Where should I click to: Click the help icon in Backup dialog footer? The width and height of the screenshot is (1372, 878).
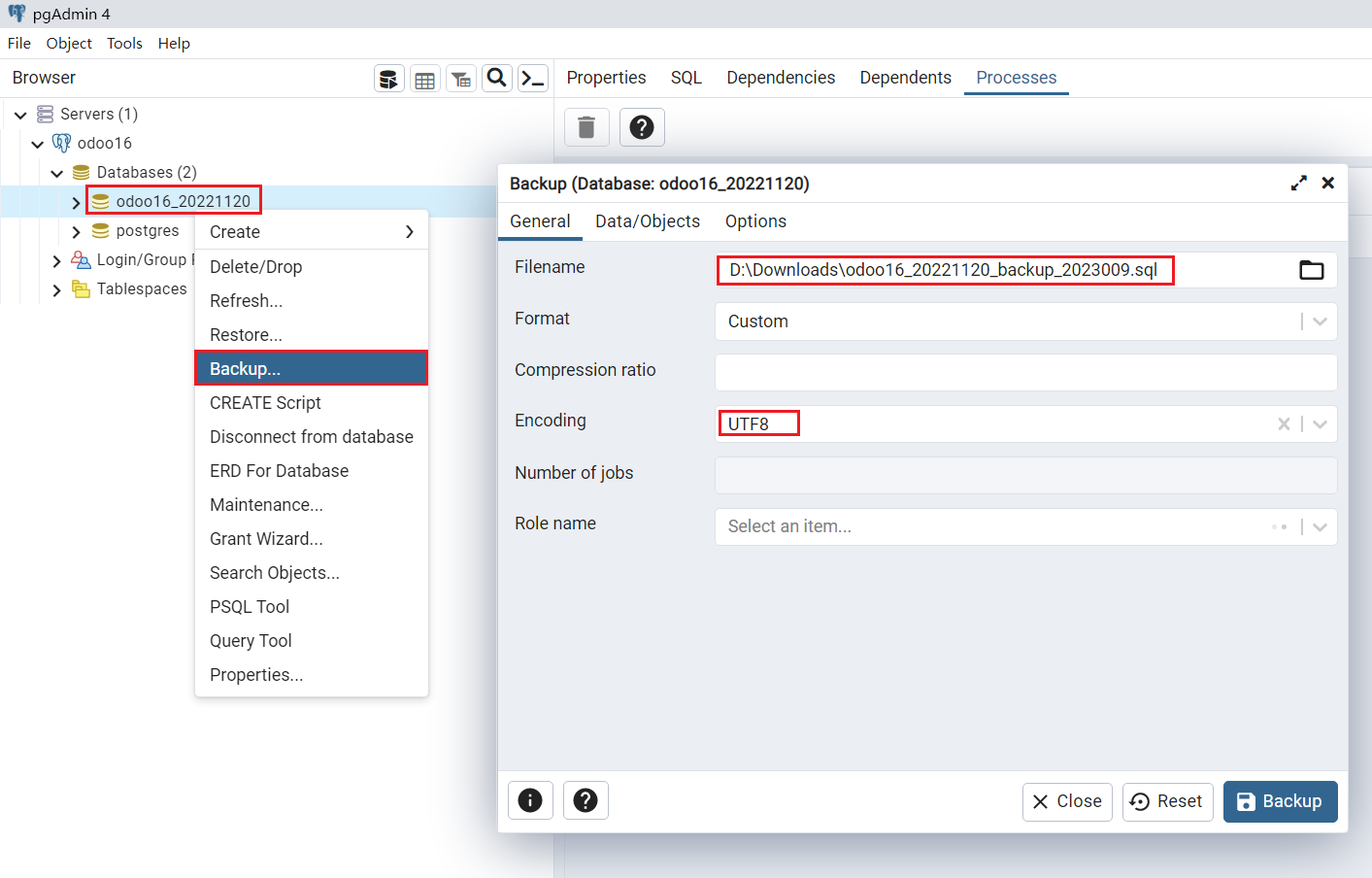point(586,800)
